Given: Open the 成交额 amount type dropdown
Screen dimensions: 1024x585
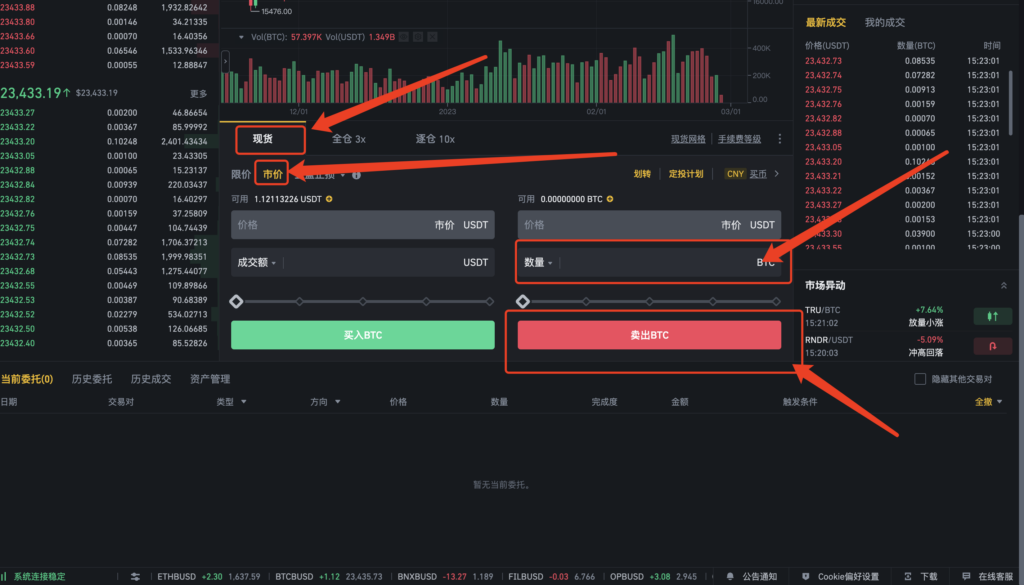Looking at the screenshot, I should pos(256,262).
